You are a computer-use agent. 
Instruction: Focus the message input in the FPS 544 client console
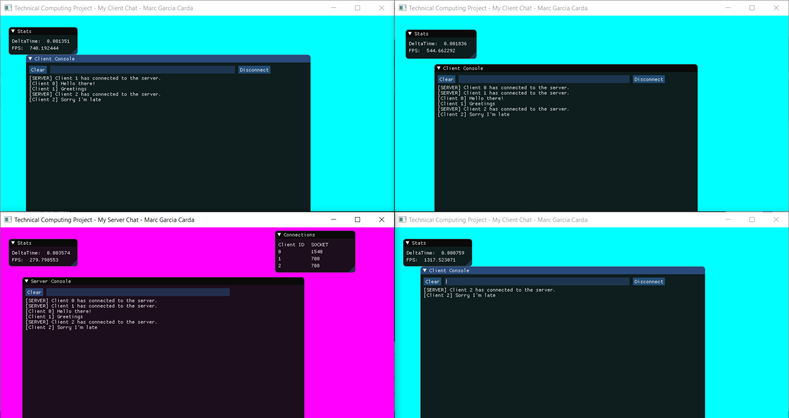(544, 79)
